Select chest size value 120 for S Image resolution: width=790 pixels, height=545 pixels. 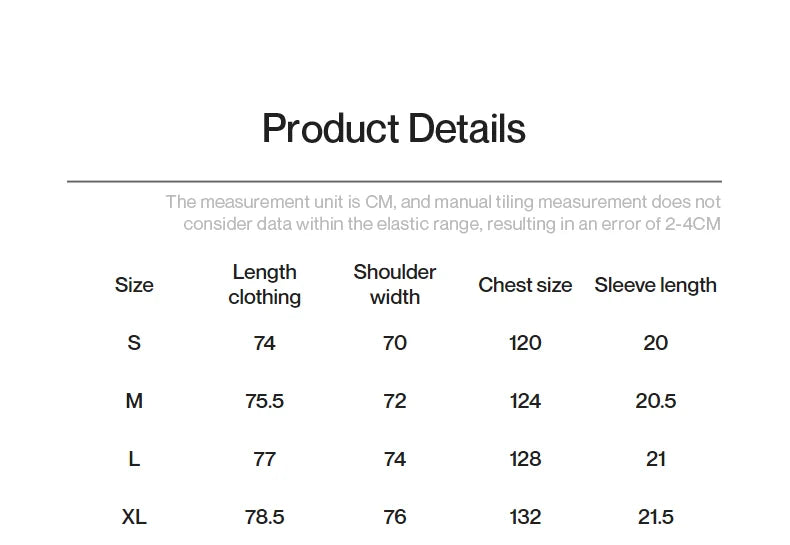coord(525,343)
